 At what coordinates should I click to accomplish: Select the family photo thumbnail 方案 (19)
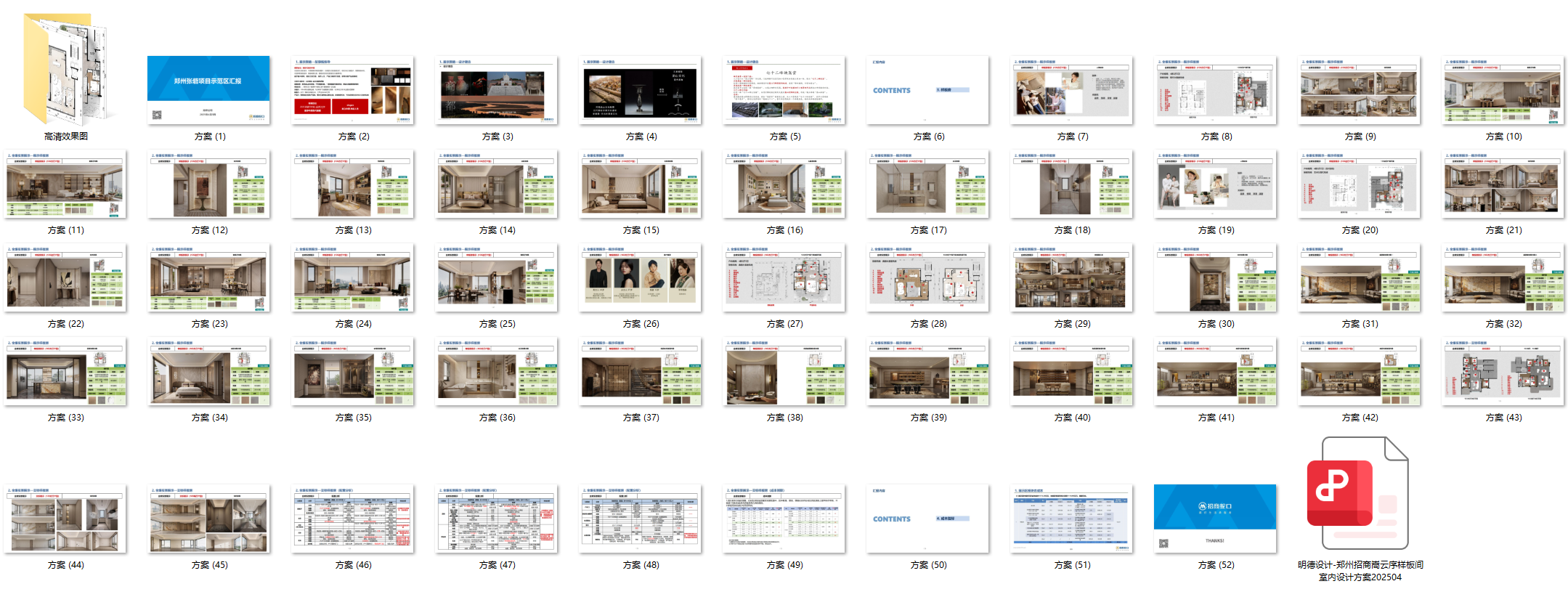1215,184
